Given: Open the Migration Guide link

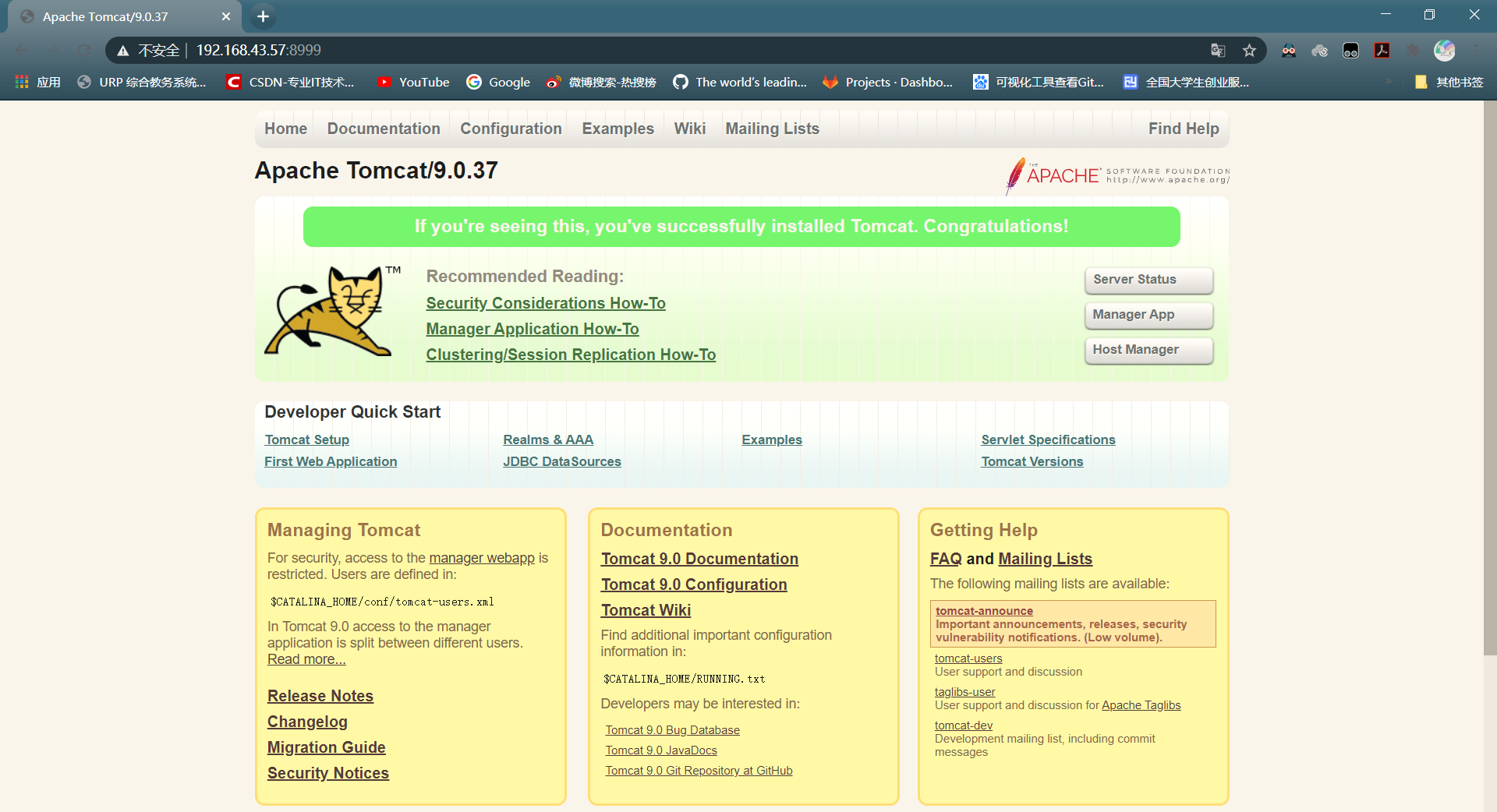Looking at the screenshot, I should click(x=327, y=747).
